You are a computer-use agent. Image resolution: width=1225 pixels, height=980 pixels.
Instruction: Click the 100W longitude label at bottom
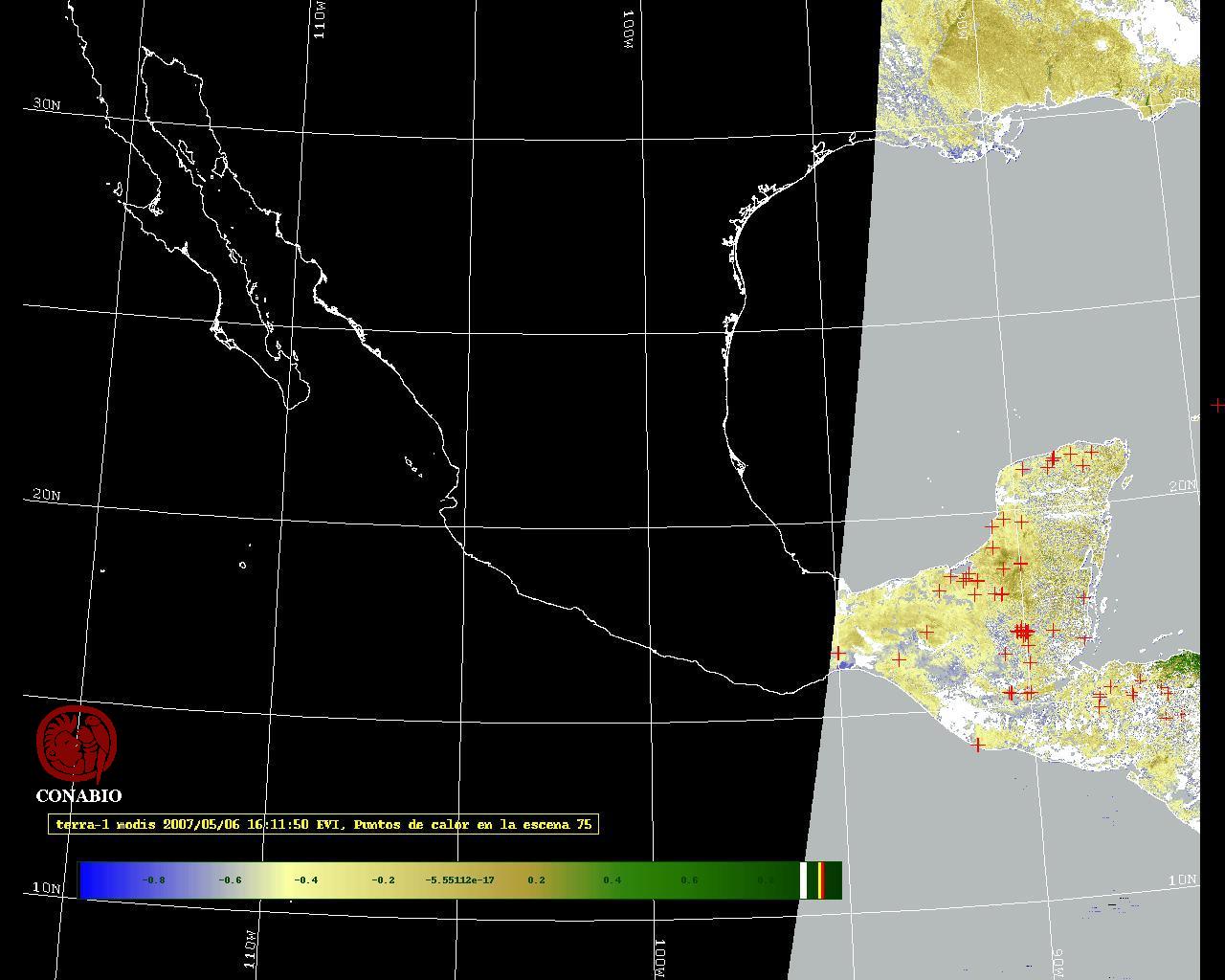click(x=659, y=958)
